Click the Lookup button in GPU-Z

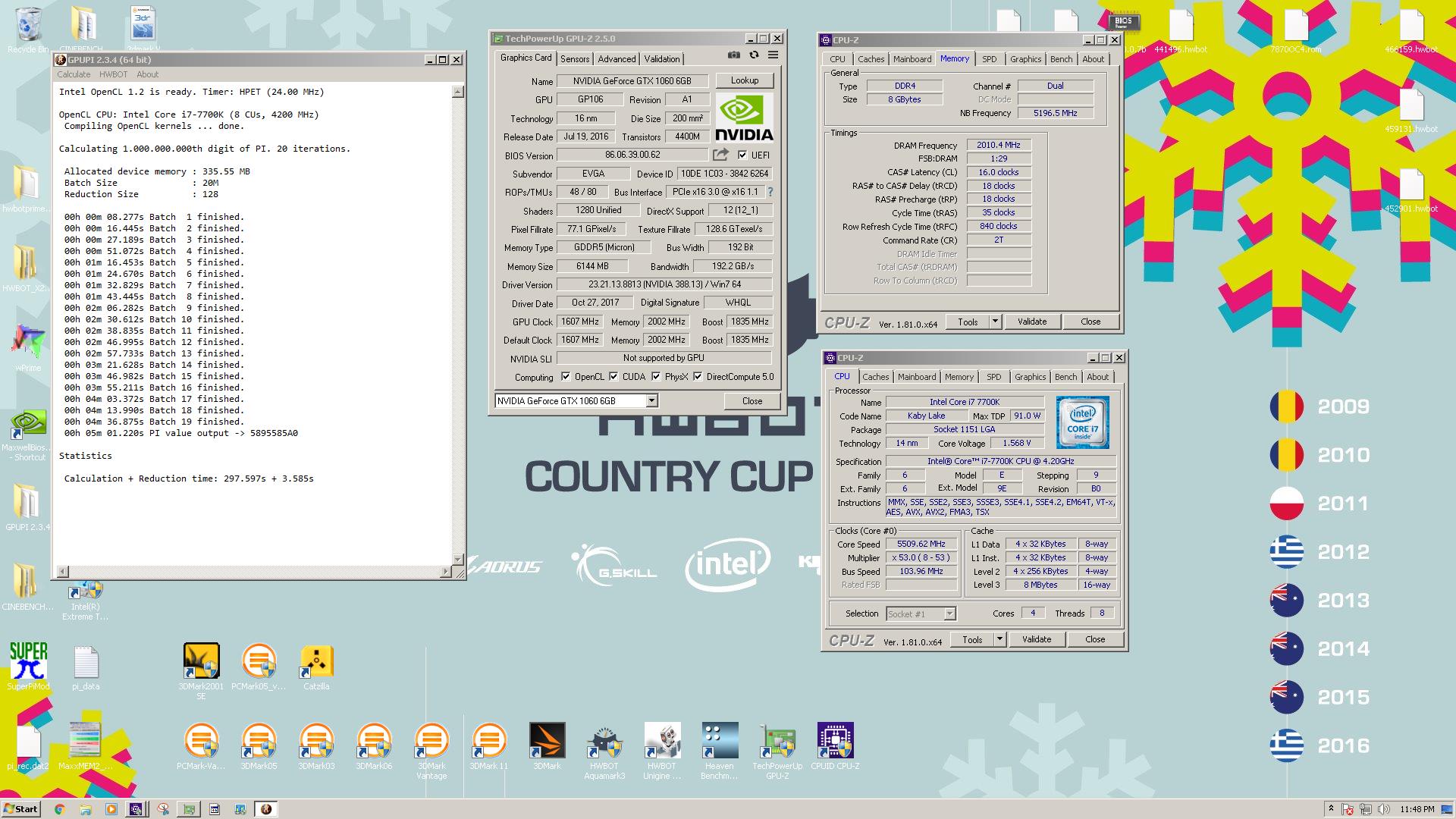point(745,80)
